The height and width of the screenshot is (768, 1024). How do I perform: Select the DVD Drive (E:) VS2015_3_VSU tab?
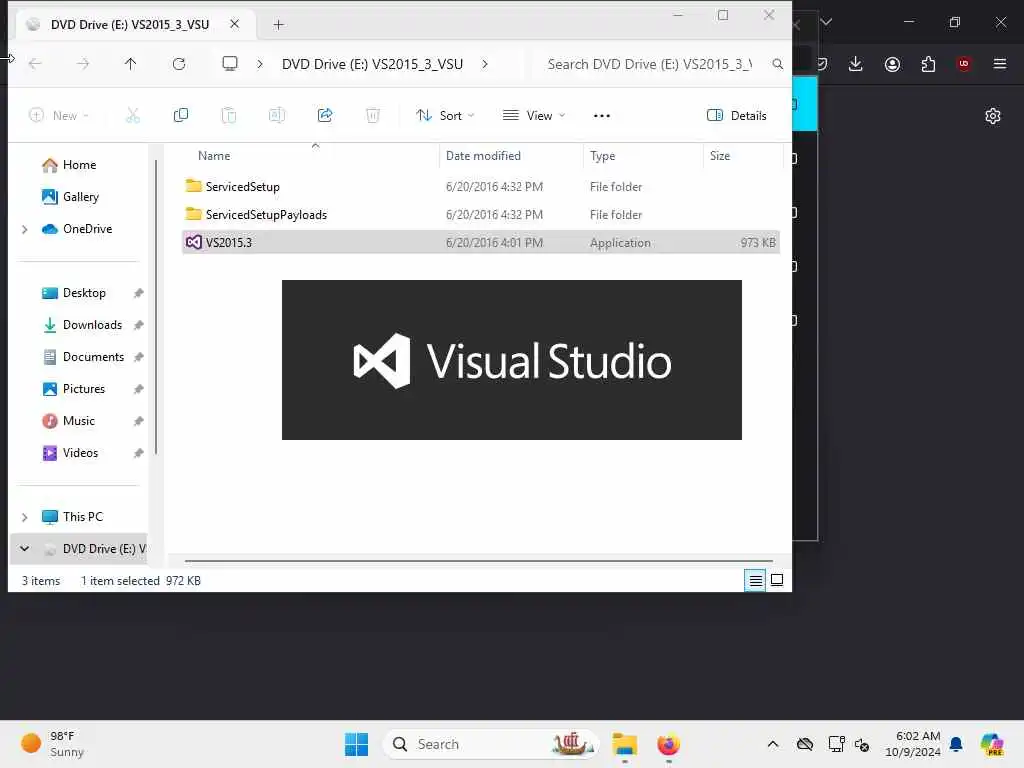(131, 25)
